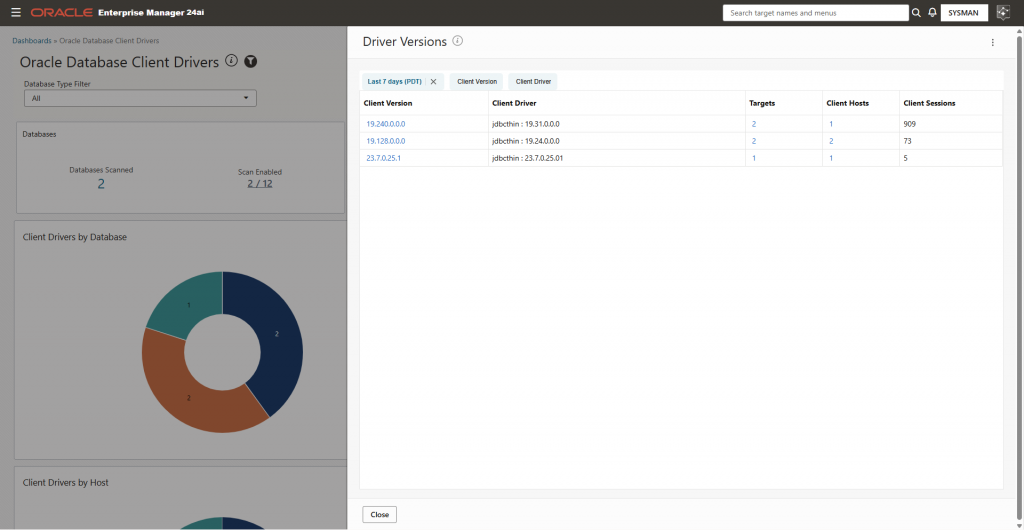
Task: Open the notifications bell
Action: point(932,12)
